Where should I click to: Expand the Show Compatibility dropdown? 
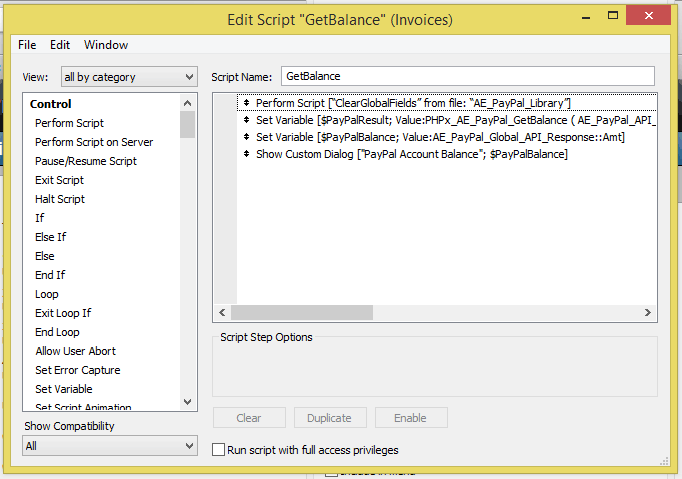[x=110, y=446]
